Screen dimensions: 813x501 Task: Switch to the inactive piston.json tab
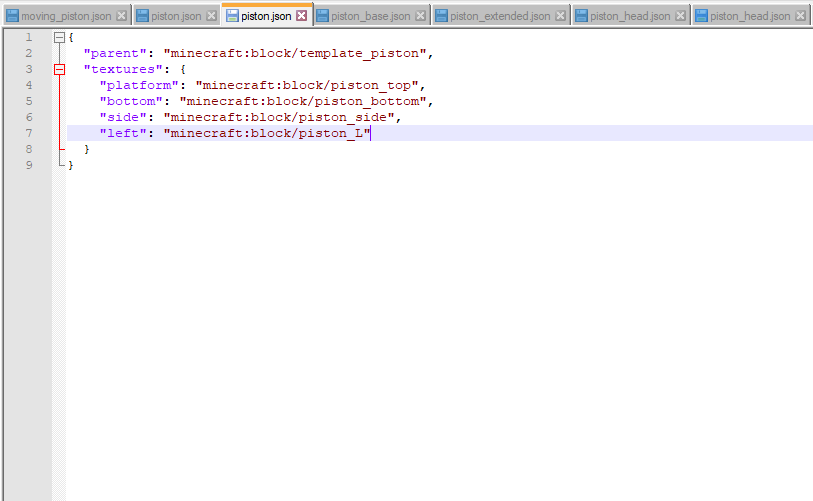[176, 16]
